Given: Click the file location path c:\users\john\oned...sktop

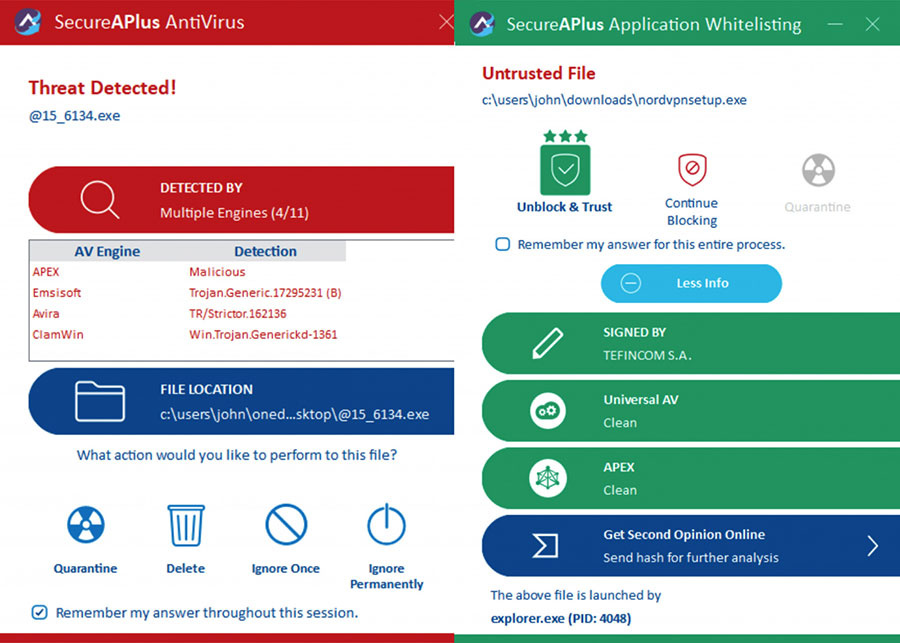Looking at the screenshot, I should [x=294, y=414].
